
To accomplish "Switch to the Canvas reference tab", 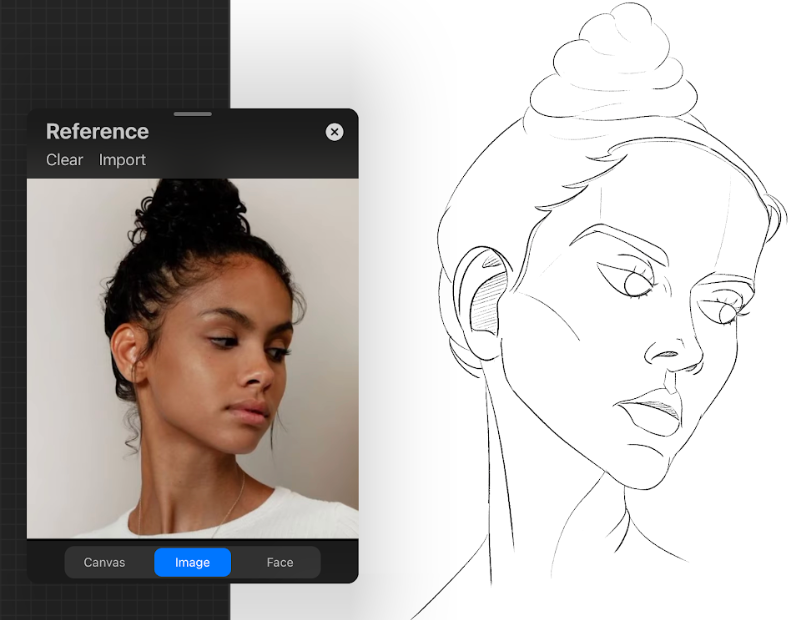I will coord(105,562).
